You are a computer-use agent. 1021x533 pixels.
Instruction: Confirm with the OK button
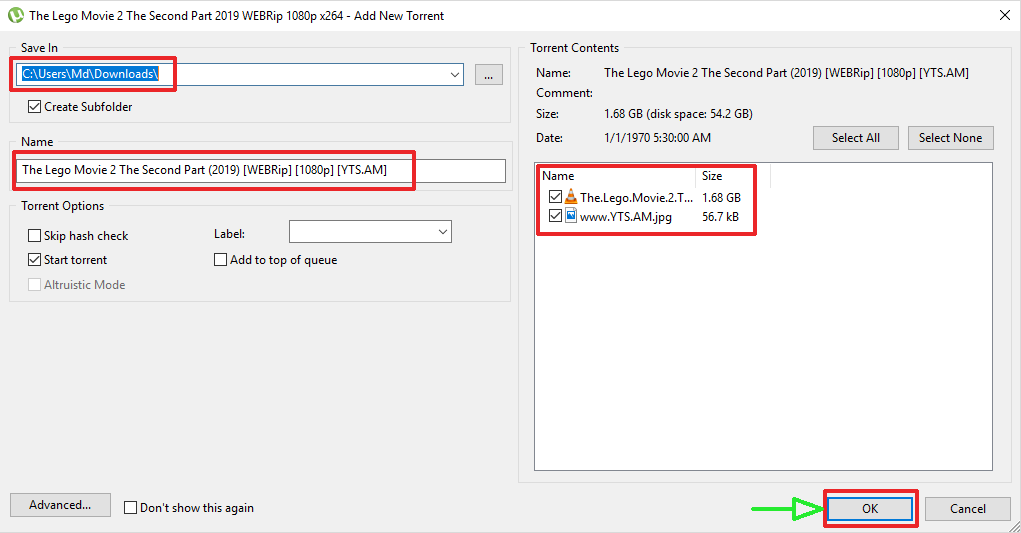pyautogui.click(x=870, y=509)
